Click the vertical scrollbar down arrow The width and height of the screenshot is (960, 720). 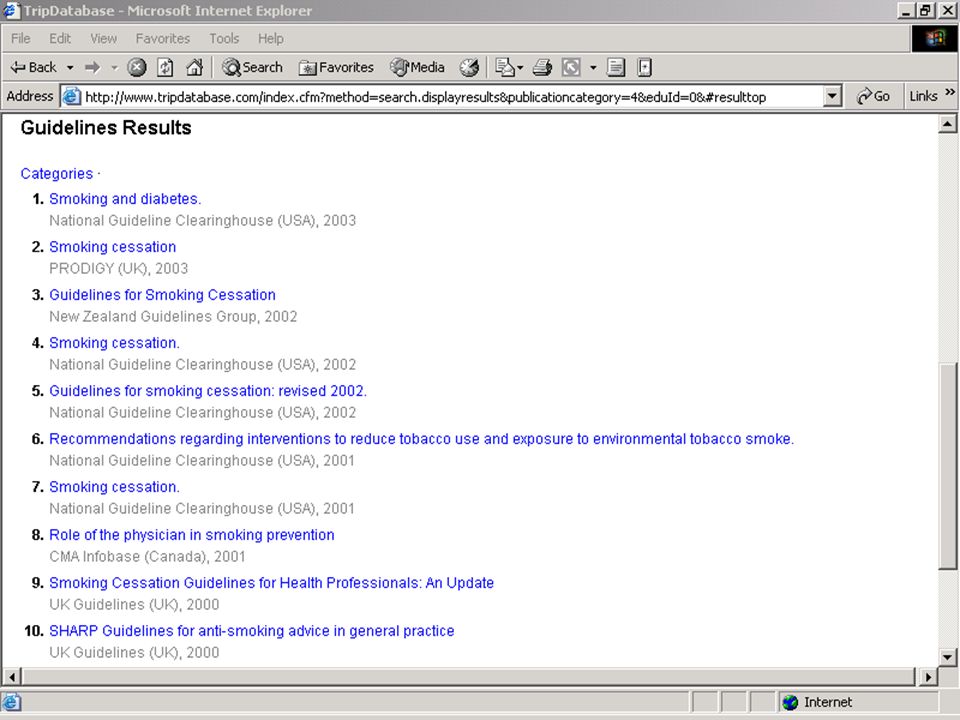point(947,658)
